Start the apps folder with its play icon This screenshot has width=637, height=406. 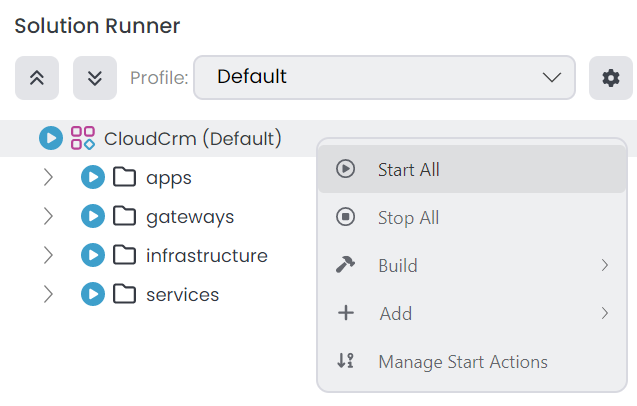[x=93, y=178]
